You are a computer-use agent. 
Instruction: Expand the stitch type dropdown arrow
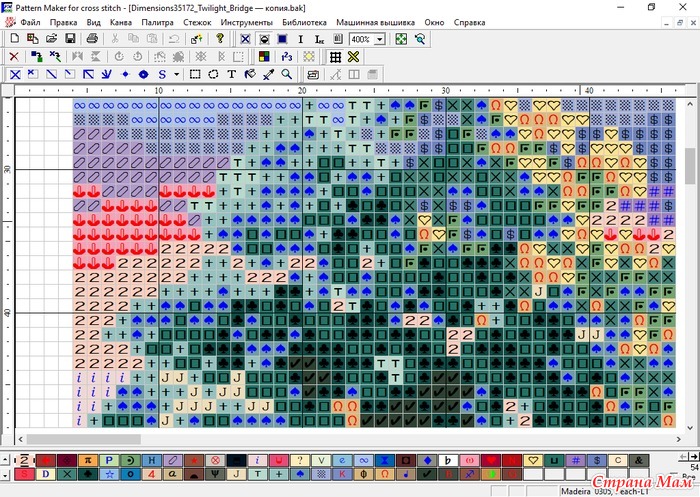pyautogui.click(x=176, y=74)
